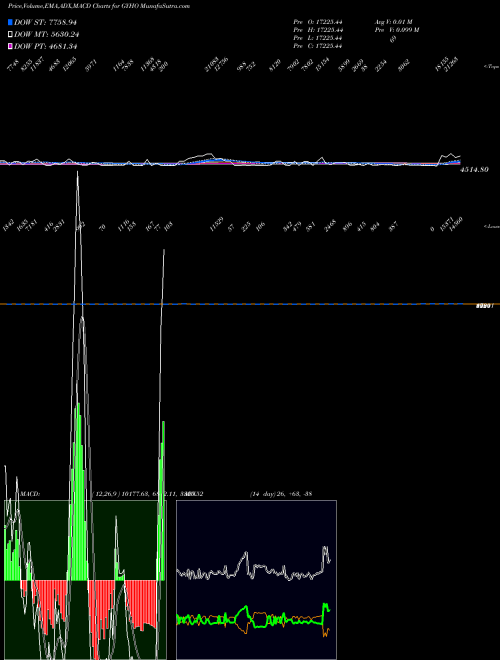
Task: Select the DOW MT: 5630.24 label
Action: (47, 35)
